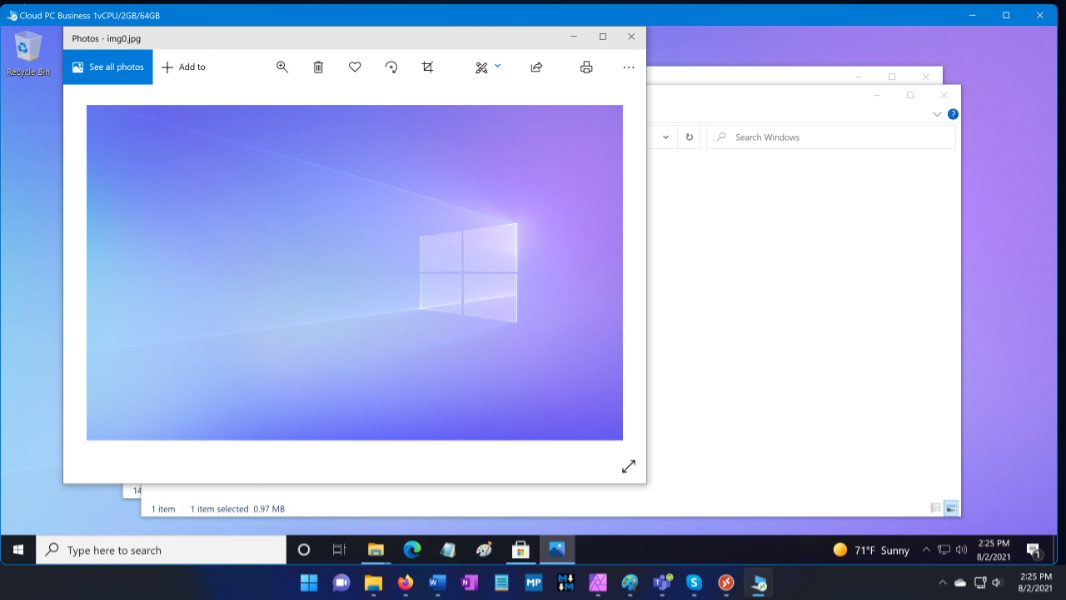Open address bar history dropdown in Explorer

666,137
